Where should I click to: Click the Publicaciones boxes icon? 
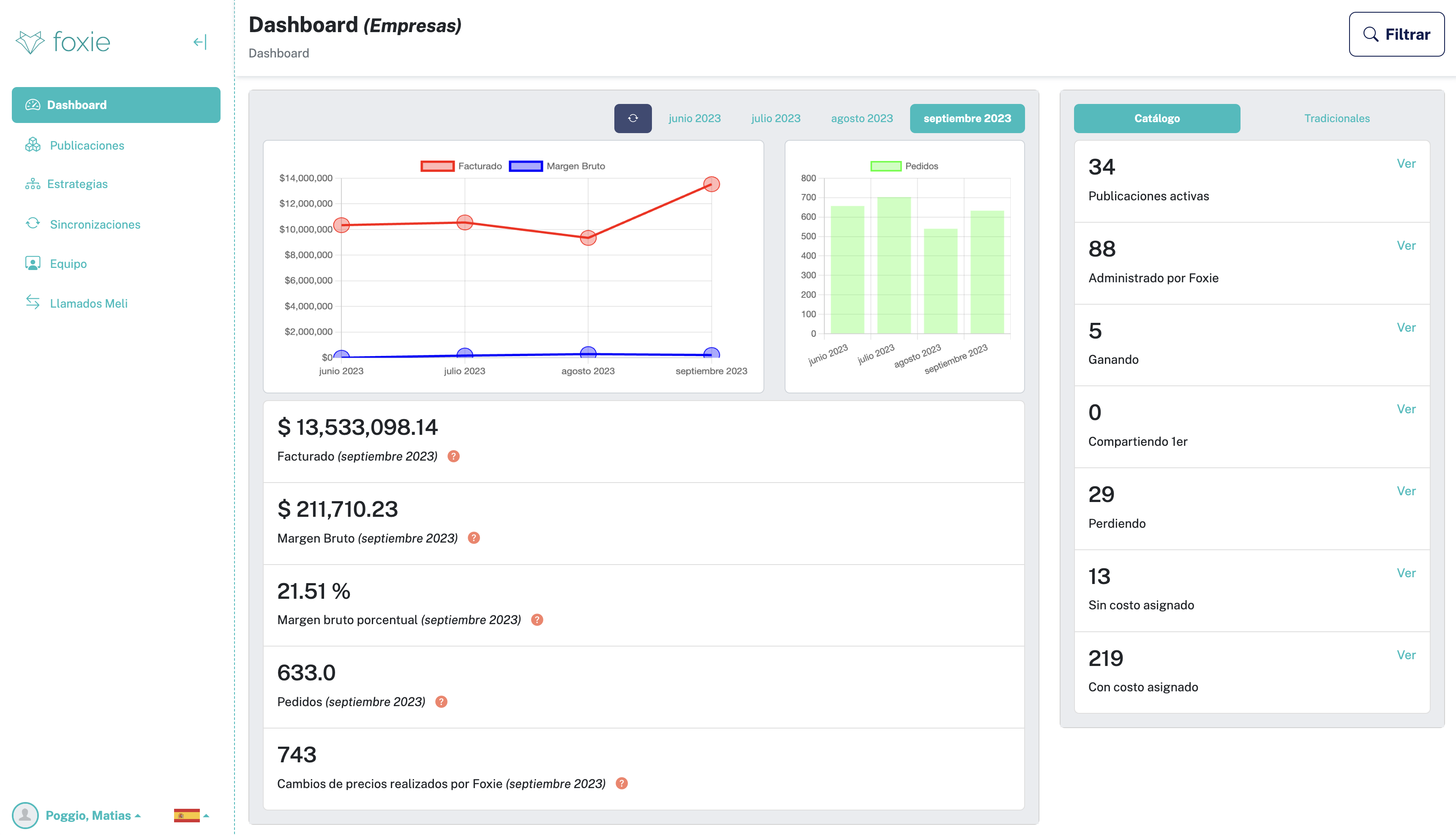33,145
